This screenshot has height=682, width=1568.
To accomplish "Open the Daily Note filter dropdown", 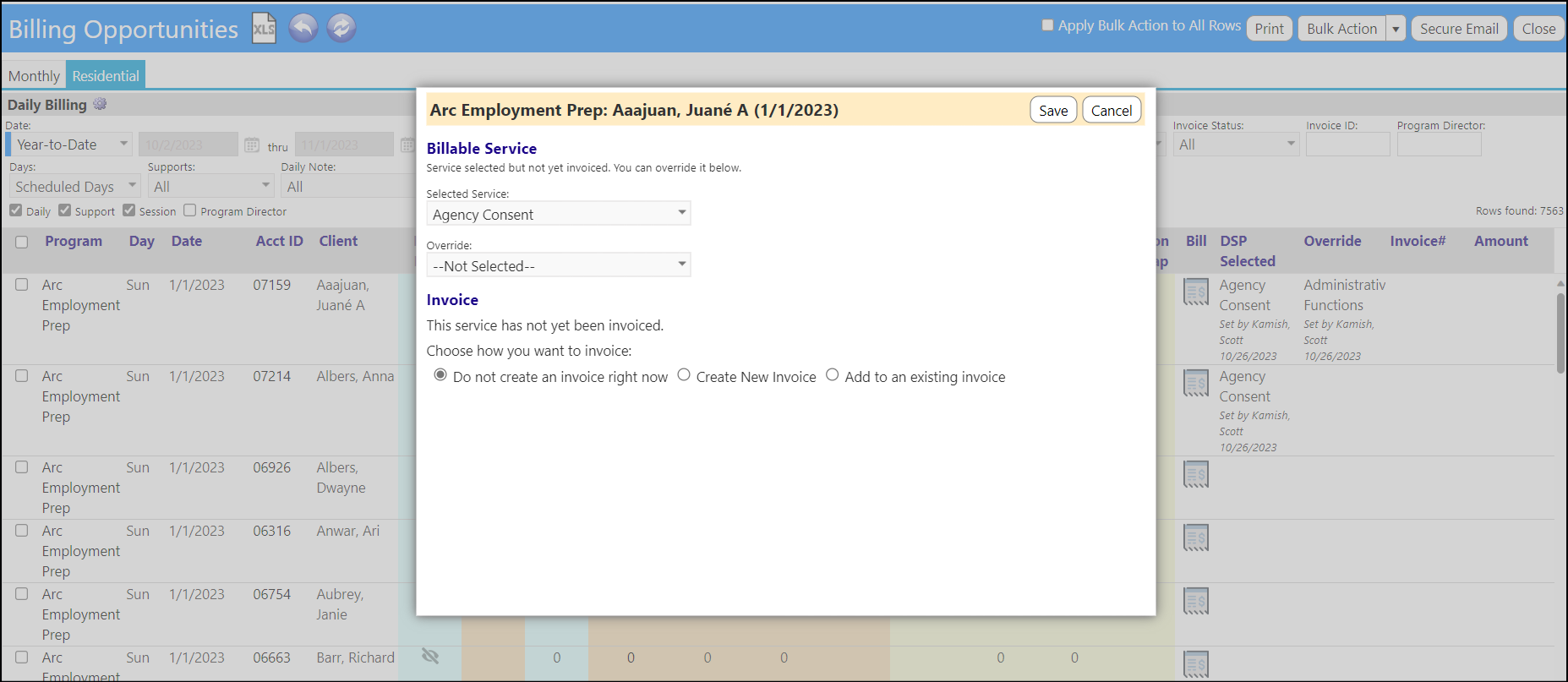I will pos(347,186).
